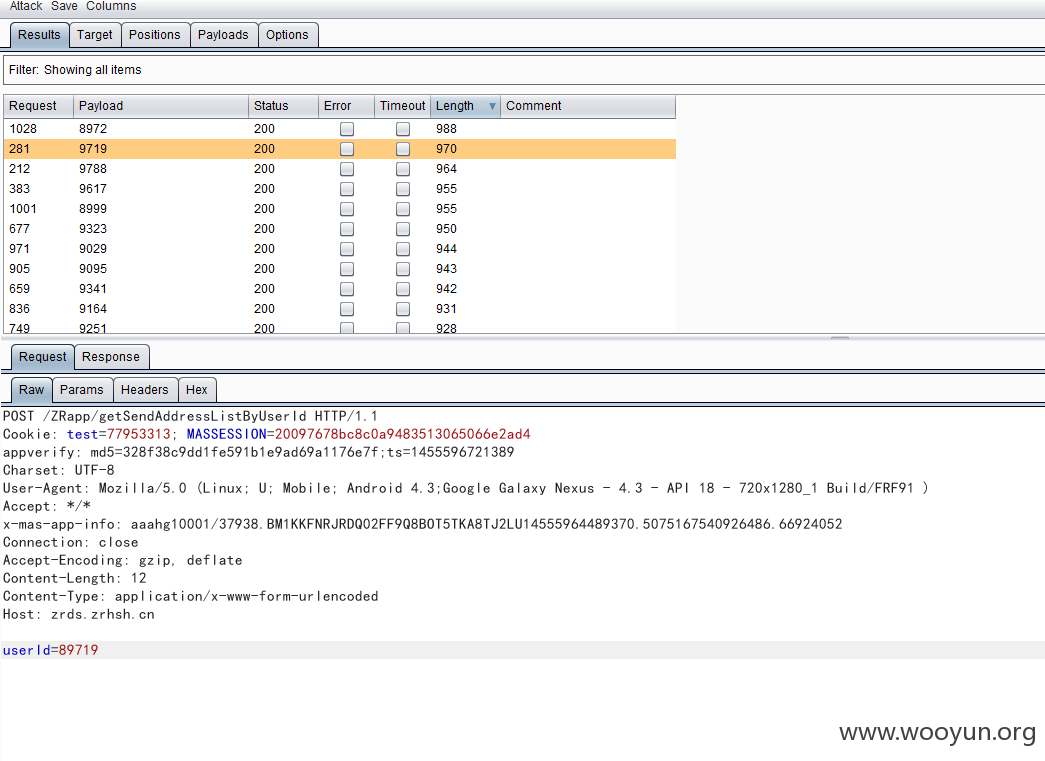Screen dimensions: 1045x761
Task: Click the userId=89719 body parameter
Action: click(51, 650)
